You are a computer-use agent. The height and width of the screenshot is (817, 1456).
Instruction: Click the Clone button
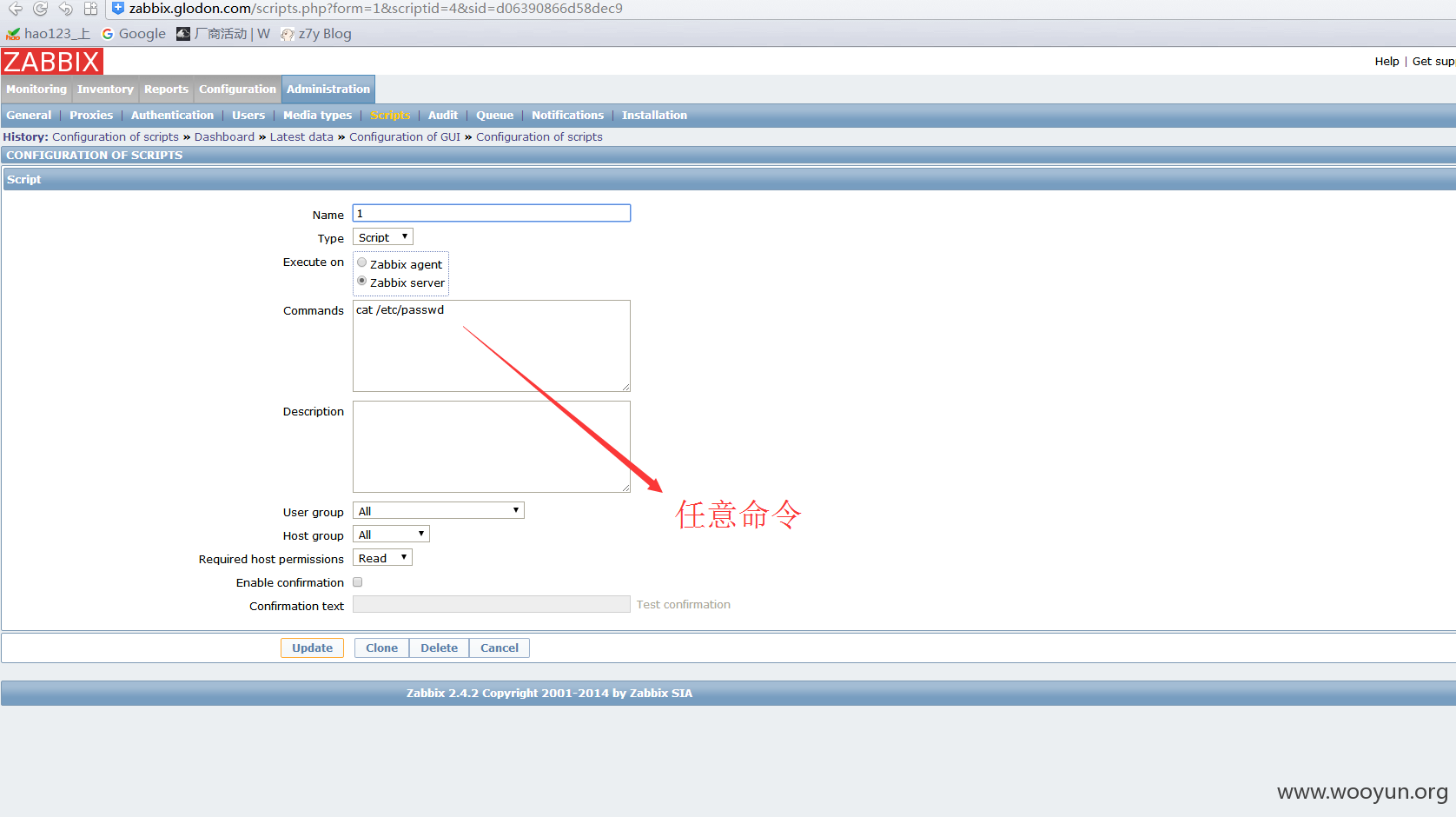381,648
